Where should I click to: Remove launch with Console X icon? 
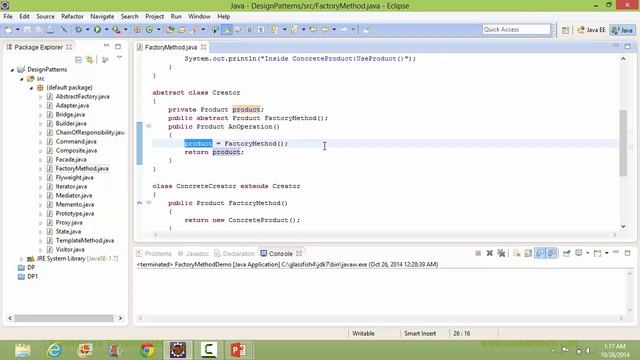tap(489, 253)
